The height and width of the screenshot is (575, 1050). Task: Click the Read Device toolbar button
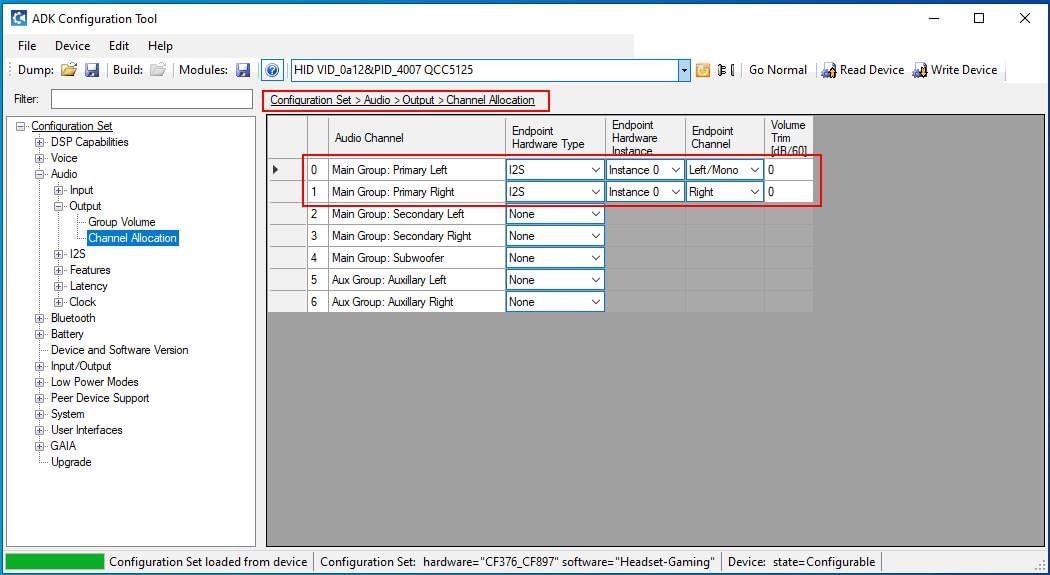coord(862,70)
